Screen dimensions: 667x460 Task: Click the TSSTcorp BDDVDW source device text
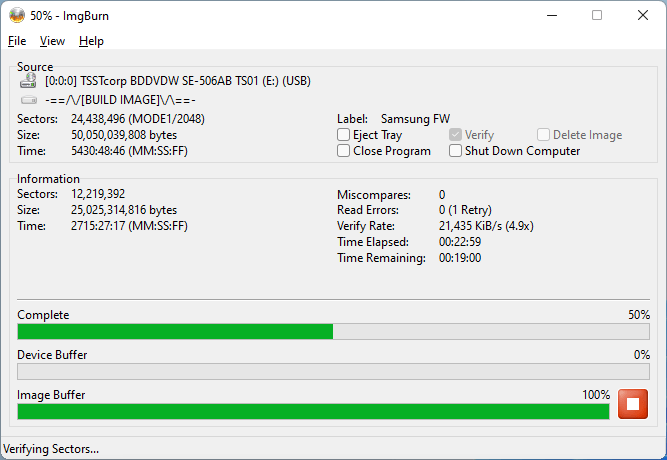178,81
